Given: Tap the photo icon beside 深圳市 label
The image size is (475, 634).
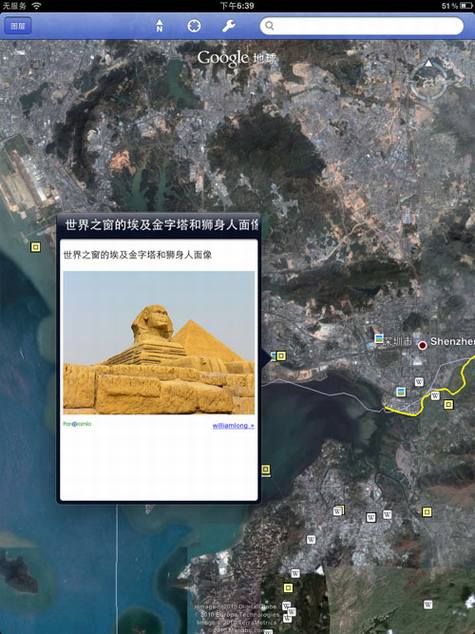Looking at the screenshot, I should 379,339.
